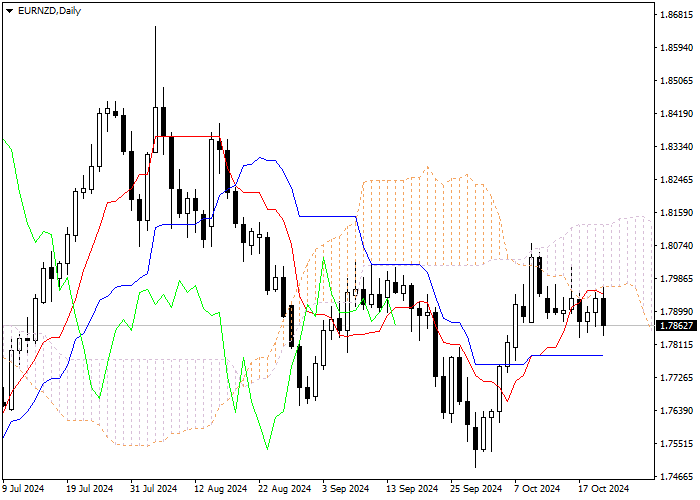Viewport: 700px width, 500px height.
Task: Click the 17 Oct 2024 date label
Action: [604, 489]
